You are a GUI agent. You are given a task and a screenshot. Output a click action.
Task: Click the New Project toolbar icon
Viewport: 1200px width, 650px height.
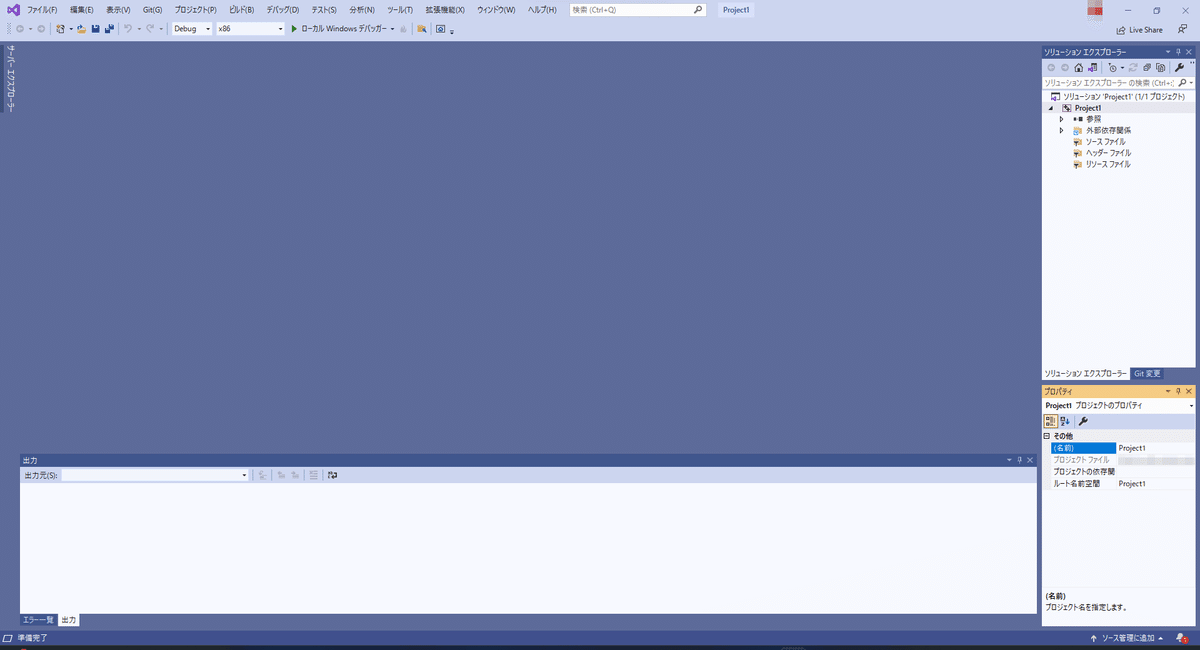click(61, 29)
